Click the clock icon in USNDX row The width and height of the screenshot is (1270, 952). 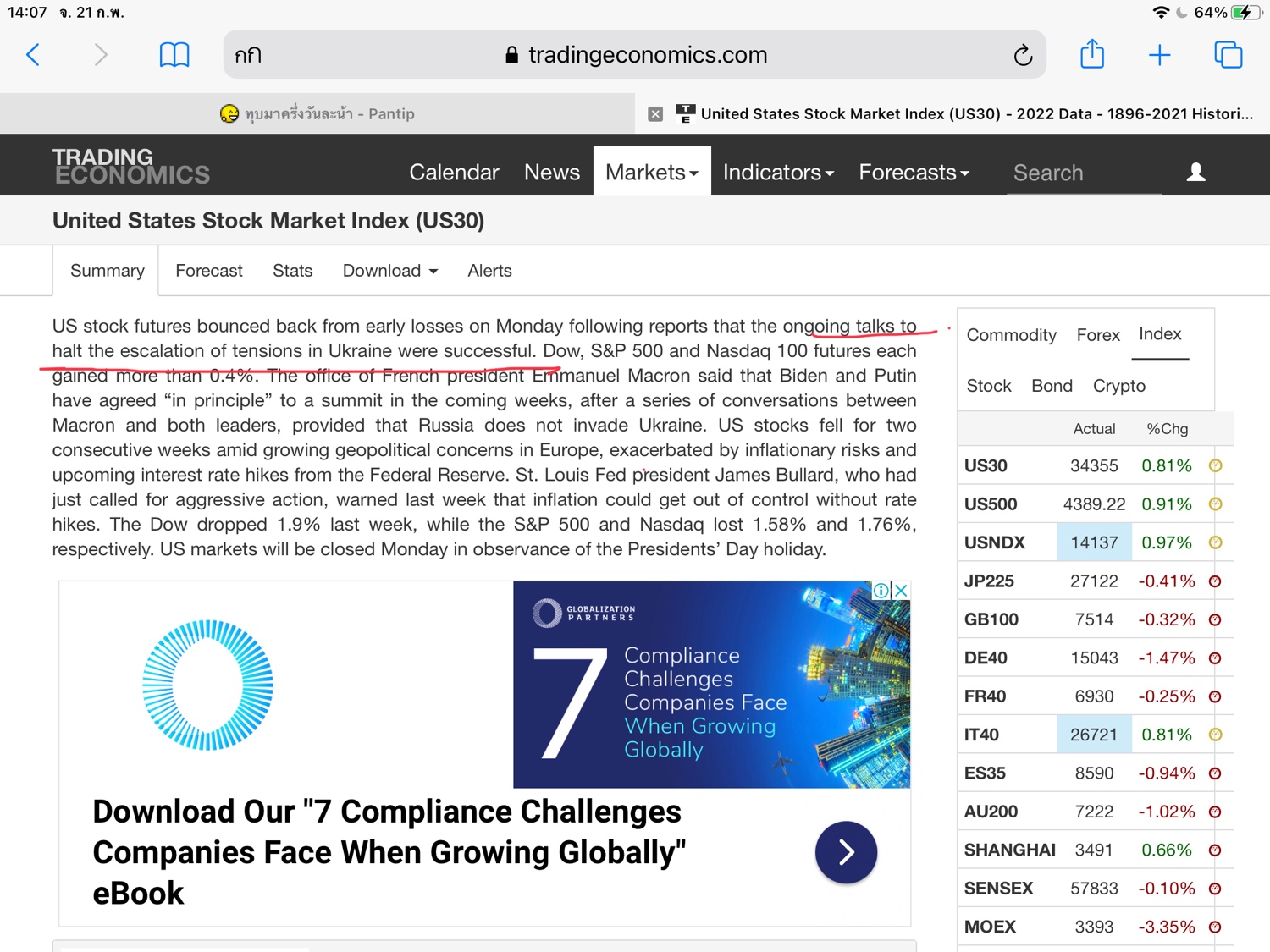pos(1215,542)
